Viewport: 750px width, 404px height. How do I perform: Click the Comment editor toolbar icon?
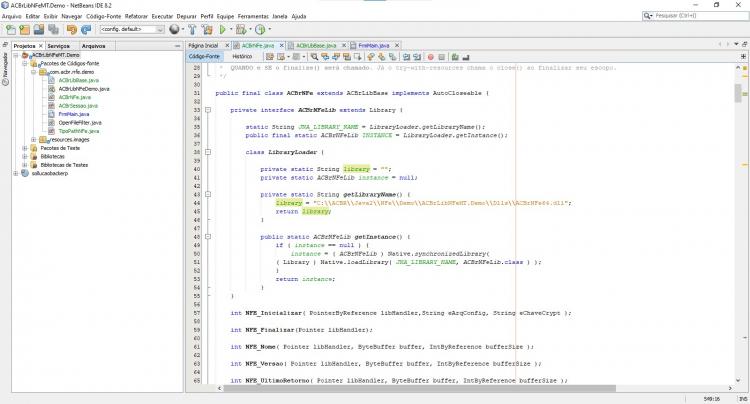click(455, 56)
